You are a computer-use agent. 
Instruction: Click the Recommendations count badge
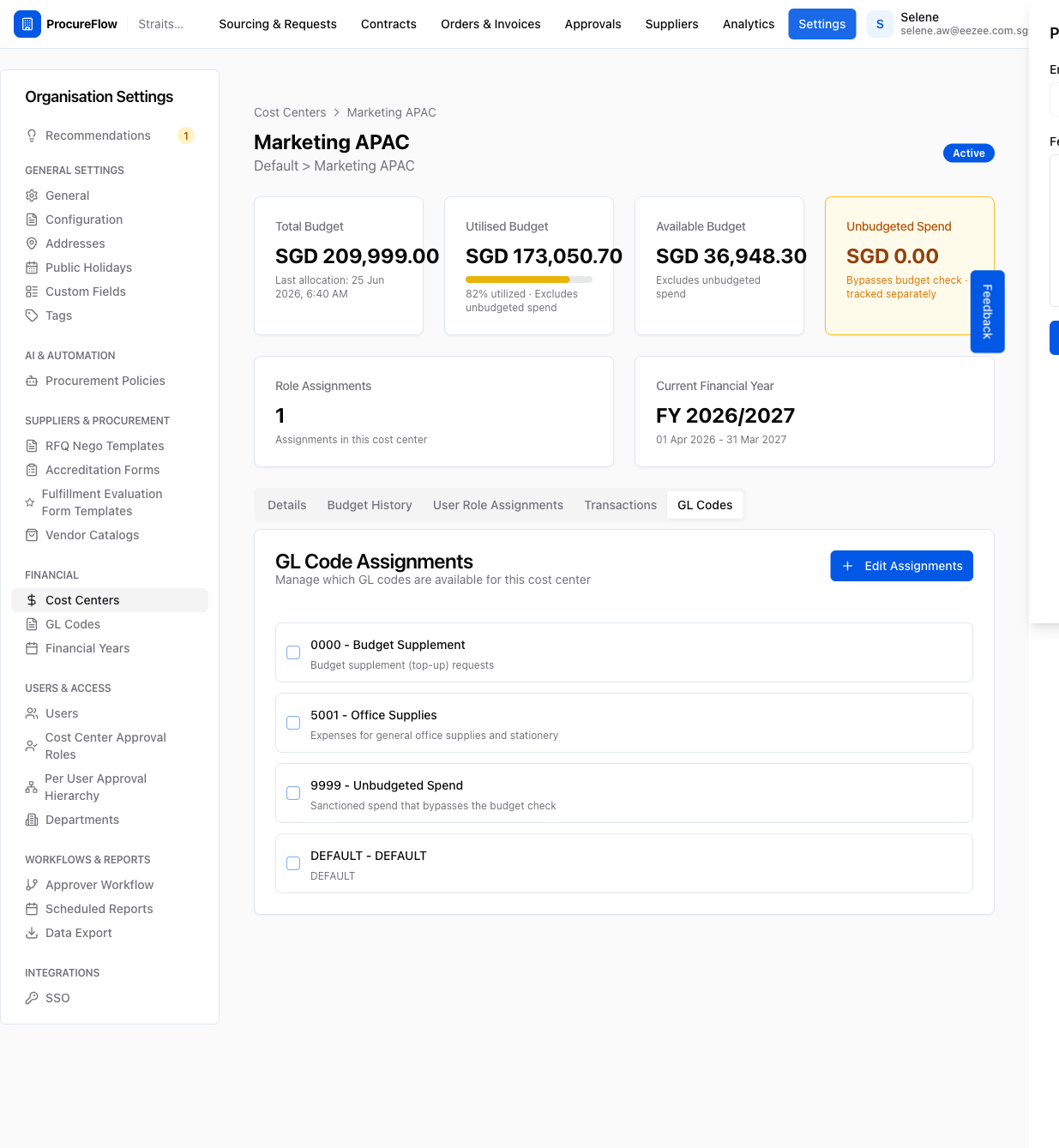186,135
